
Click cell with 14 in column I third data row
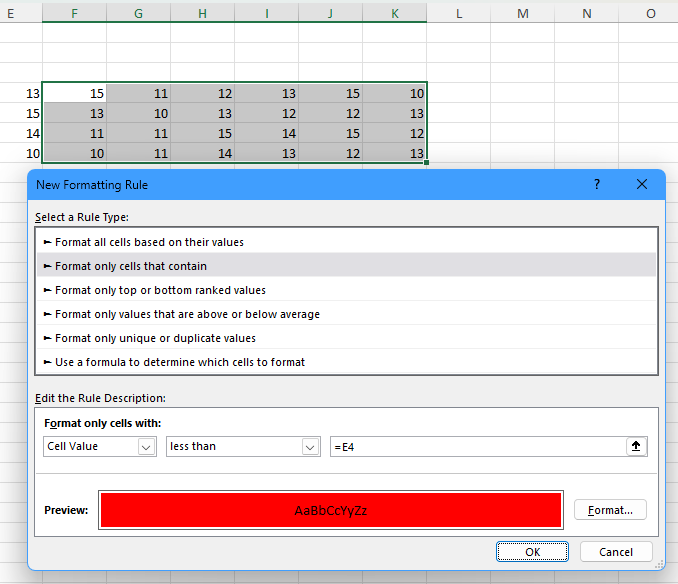point(266,133)
